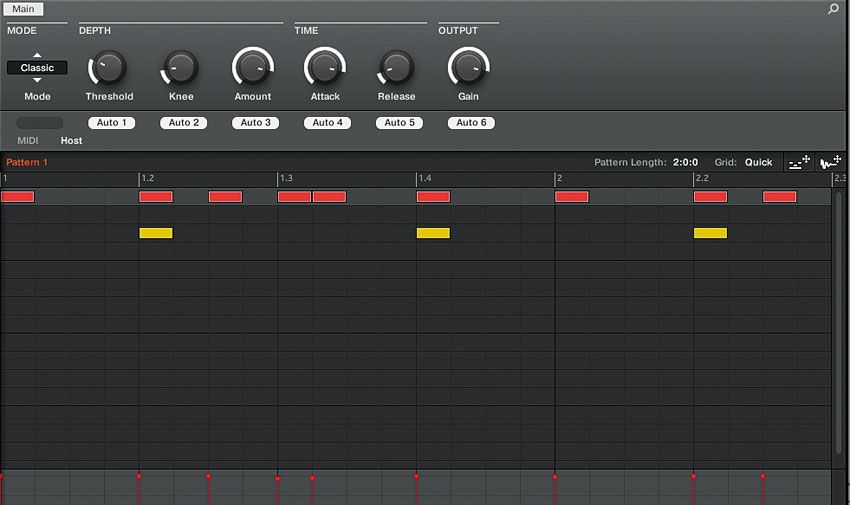Switch to the Host tab

(x=71, y=140)
